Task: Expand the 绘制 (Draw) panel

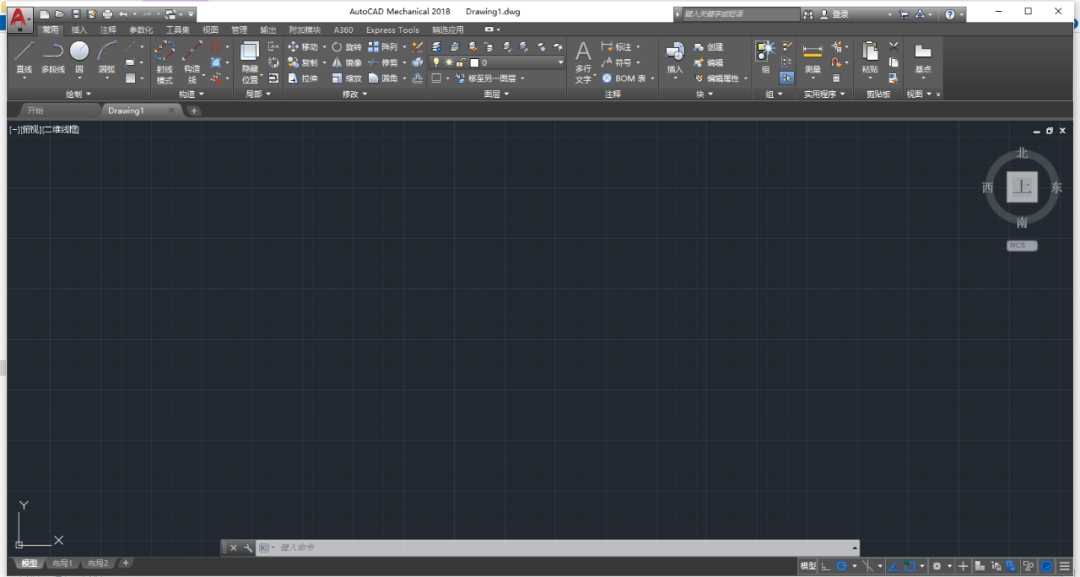Action: click(x=78, y=94)
